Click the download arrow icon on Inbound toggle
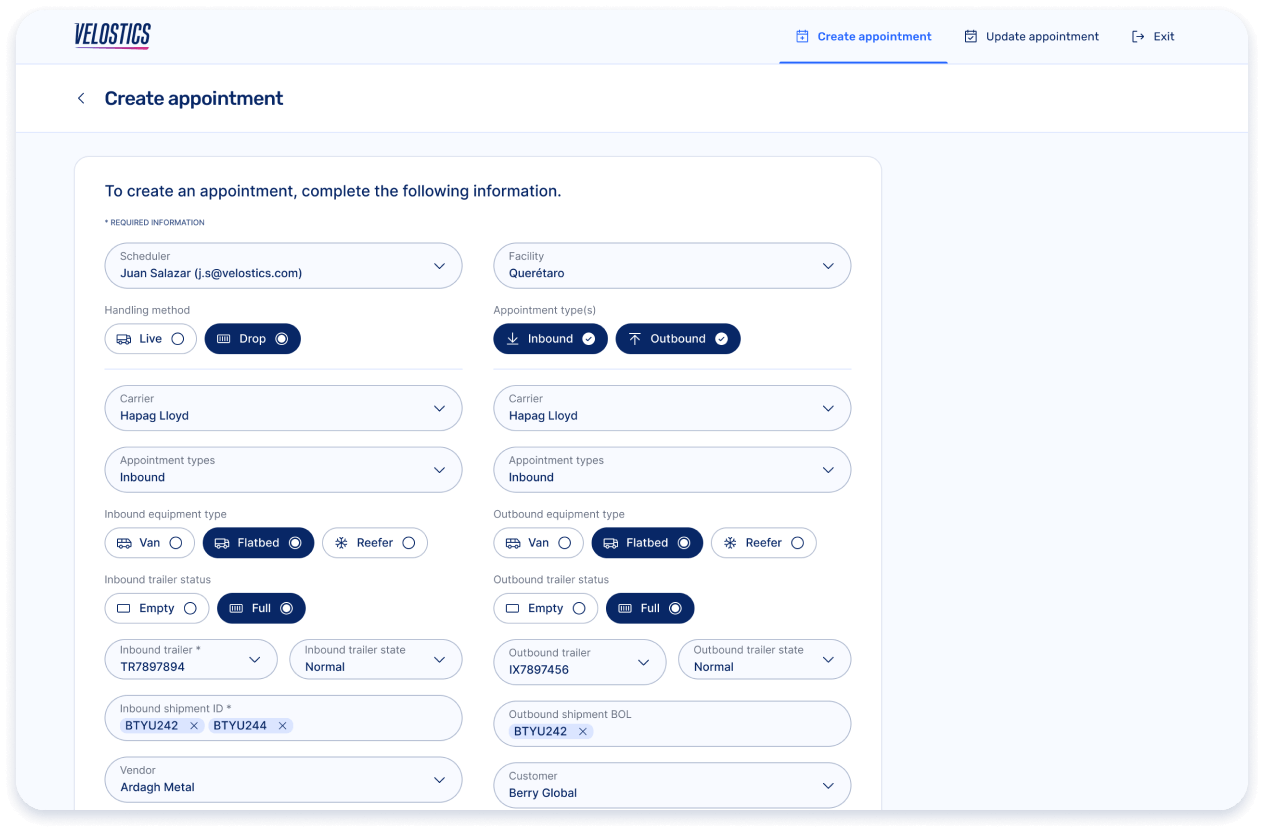This screenshot has height=832, width=1264. click(x=514, y=338)
